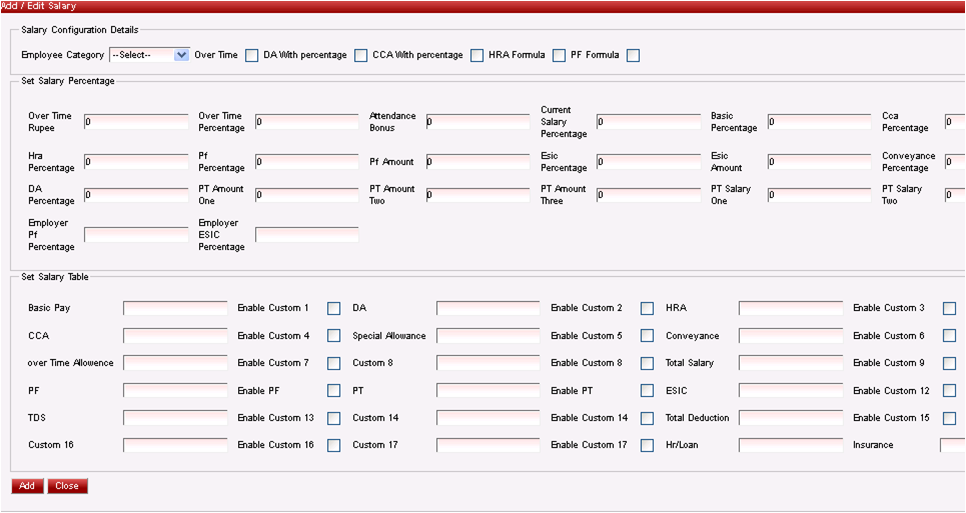Click the Attendance Bonus input field
Viewport: 966px width, 513px height.
[x=478, y=122]
